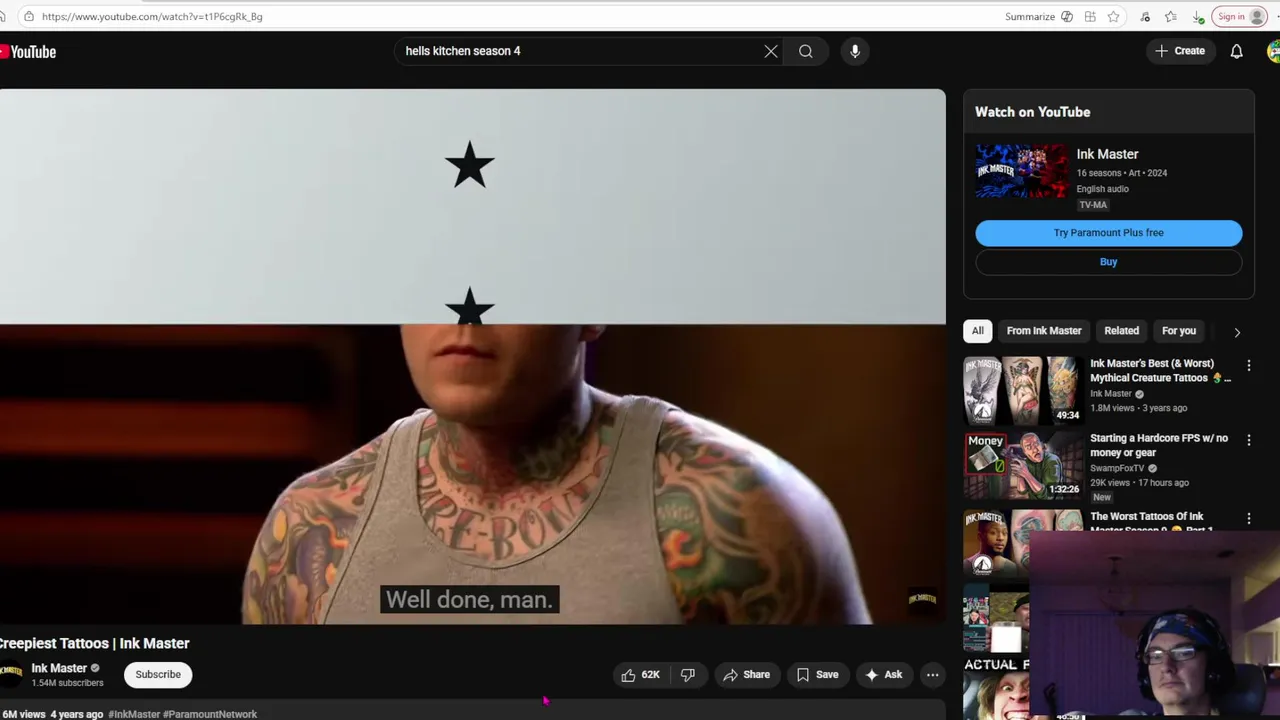Open the Ink Master channel avatar

[x=10, y=674]
